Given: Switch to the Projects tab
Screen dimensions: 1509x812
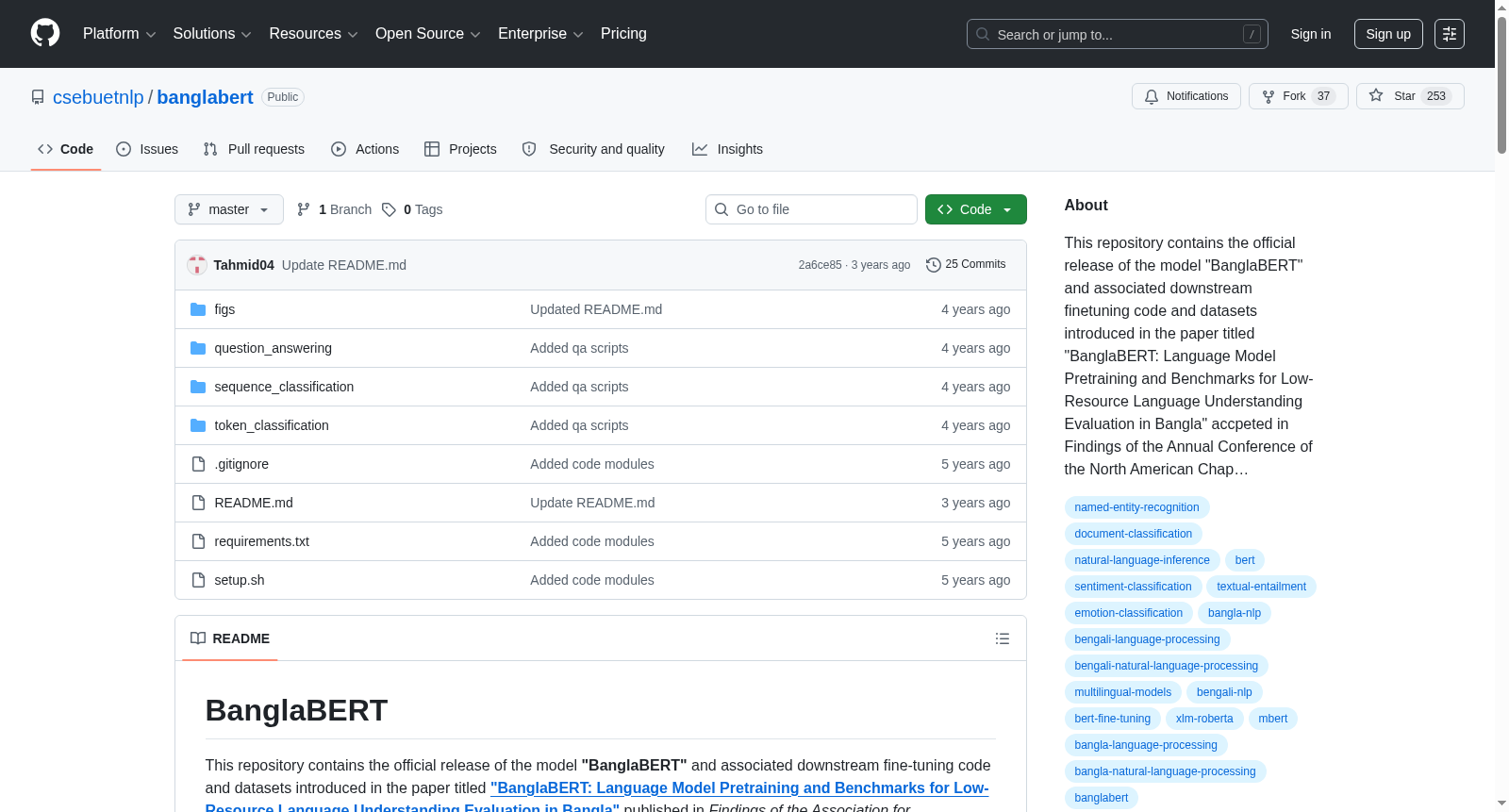Looking at the screenshot, I should tap(460, 149).
